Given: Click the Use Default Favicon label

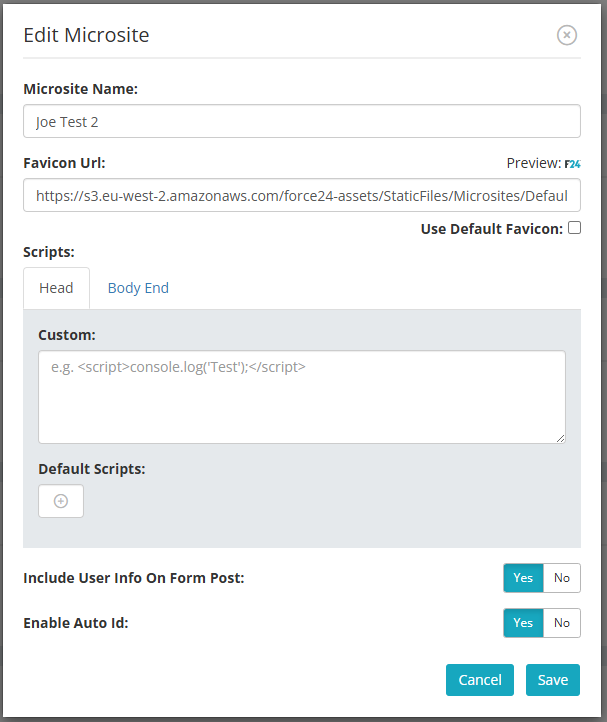Looking at the screenshot, I should click(491, 229).
